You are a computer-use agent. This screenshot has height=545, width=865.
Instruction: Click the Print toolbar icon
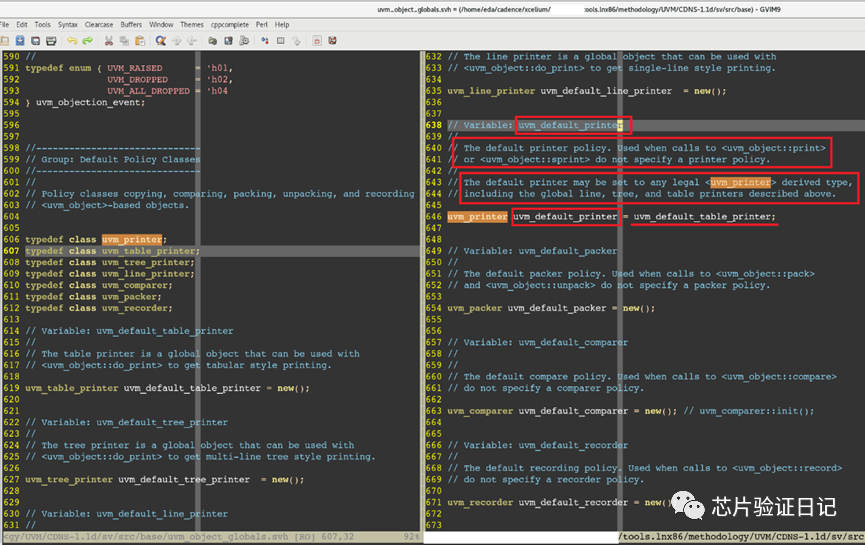tap(50, 41)
